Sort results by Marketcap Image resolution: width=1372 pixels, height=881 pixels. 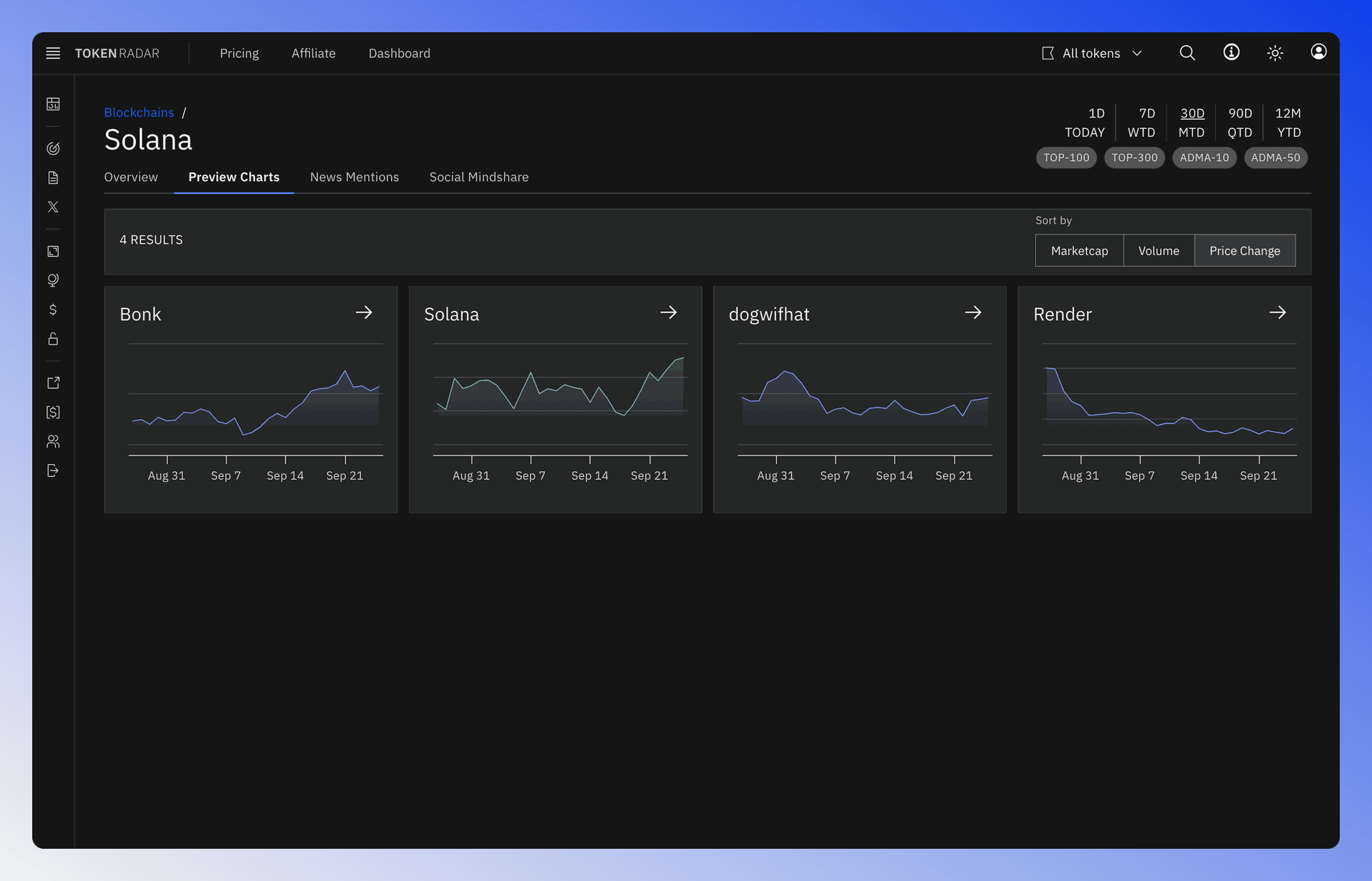point(1079,251)
